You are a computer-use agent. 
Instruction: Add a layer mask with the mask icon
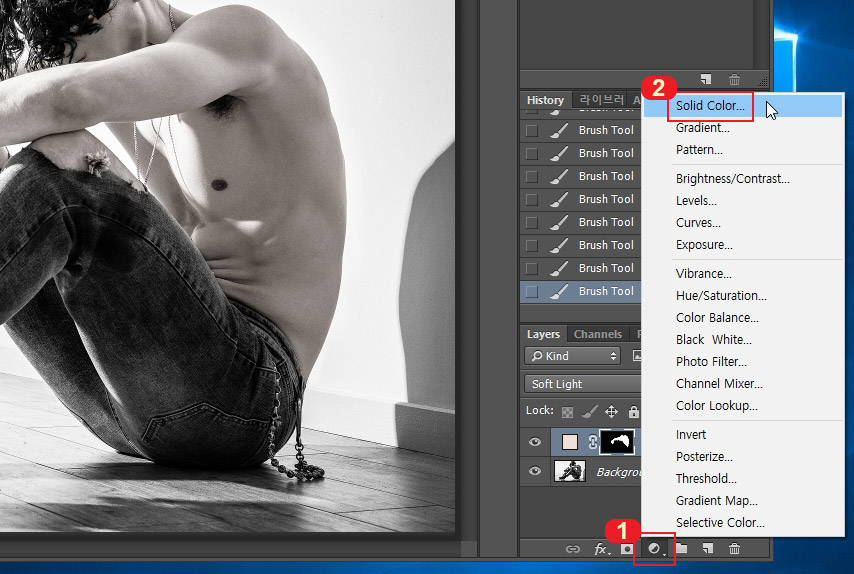pos(627,549)
